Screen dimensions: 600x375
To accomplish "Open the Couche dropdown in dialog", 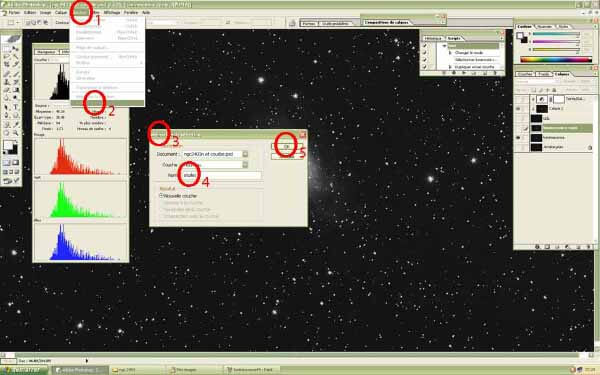I will [x=215, y=165].
